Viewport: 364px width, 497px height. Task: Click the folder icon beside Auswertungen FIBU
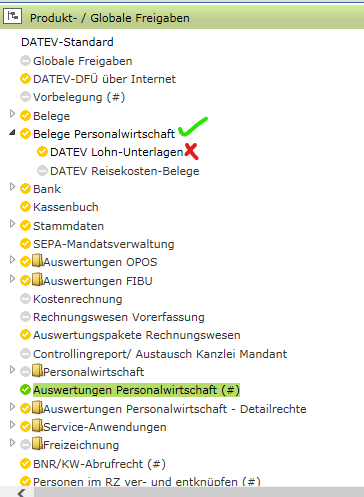click(x=37, y=279)
